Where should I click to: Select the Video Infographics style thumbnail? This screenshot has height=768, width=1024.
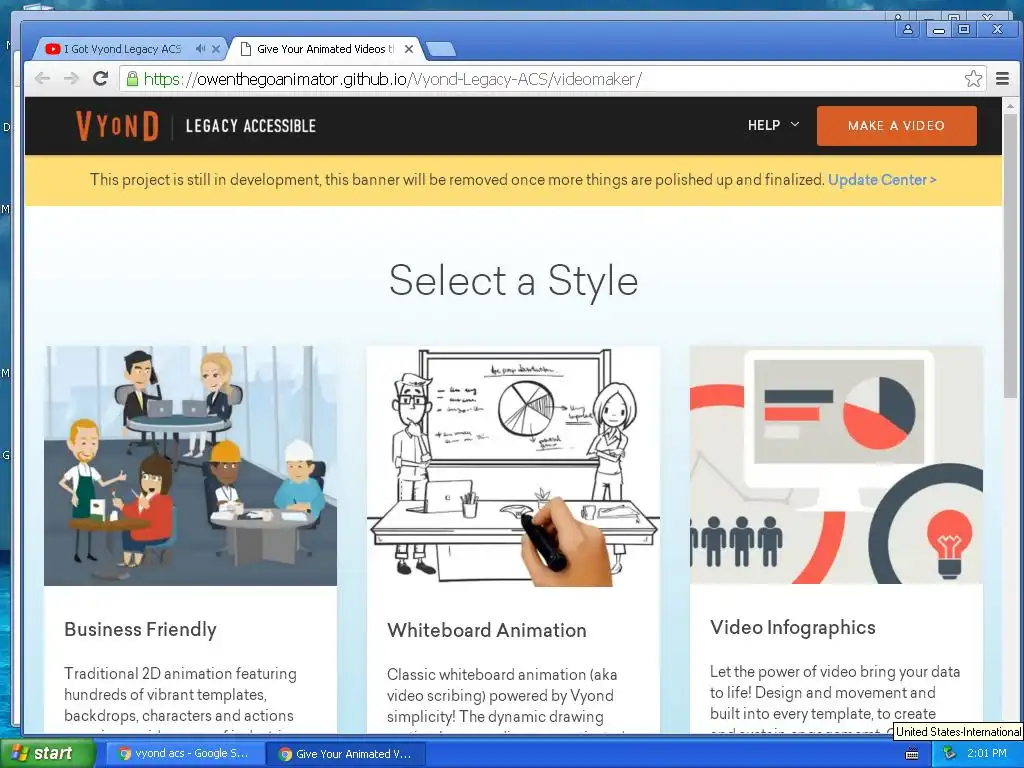click(837, 466)
